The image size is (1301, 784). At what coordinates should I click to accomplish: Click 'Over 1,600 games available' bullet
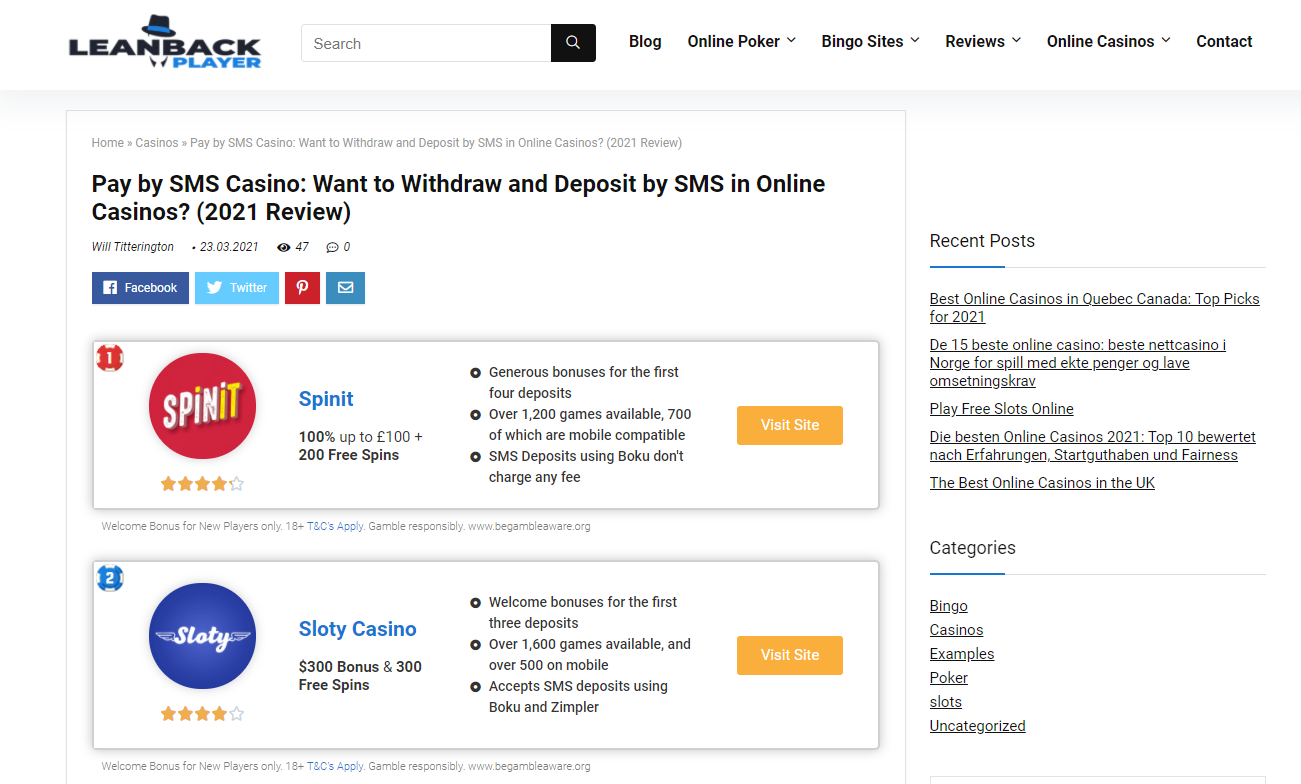click(x=589, y=654)
